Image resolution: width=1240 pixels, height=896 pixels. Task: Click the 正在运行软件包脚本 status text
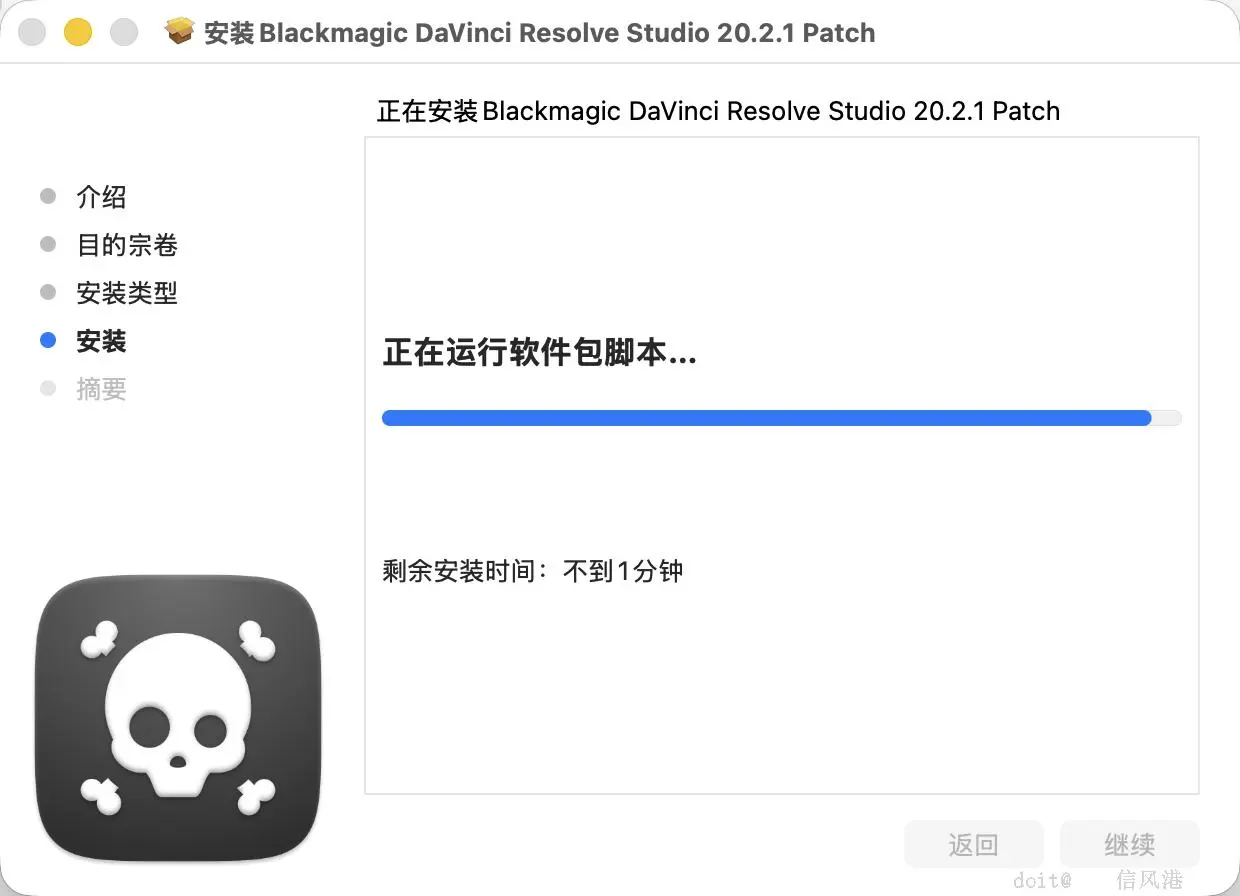[x=540, y=353]
